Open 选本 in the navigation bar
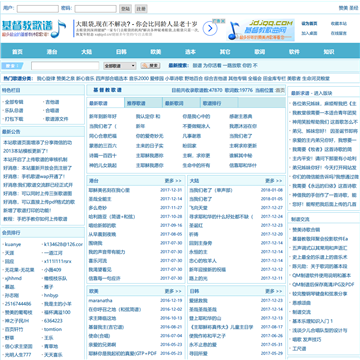This screenshot has height=360, width=360. coord(190,52)
